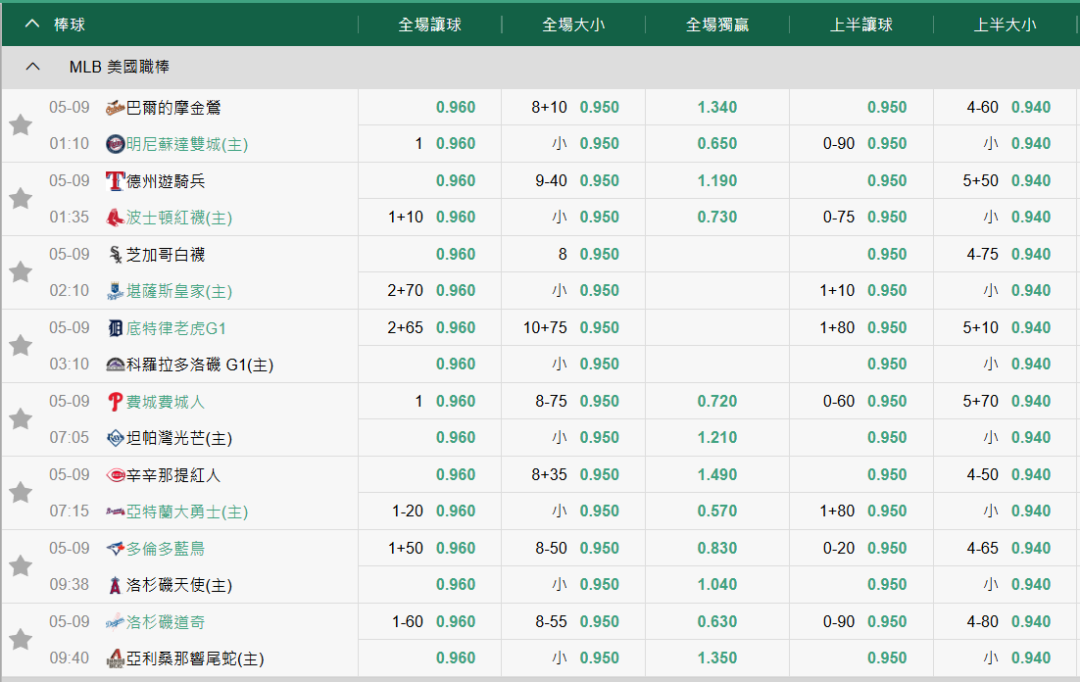The height and width of the screenshot is (682, 1080).
Task: Click the Minnesota Twins team logo
Action: [115, 144]
